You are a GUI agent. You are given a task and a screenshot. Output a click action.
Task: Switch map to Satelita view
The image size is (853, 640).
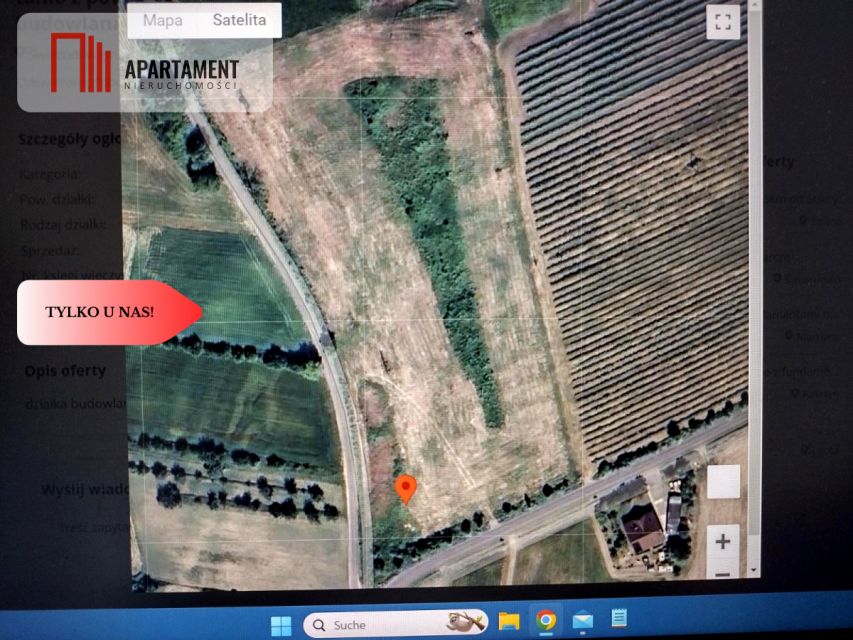[x=239, y=20]
